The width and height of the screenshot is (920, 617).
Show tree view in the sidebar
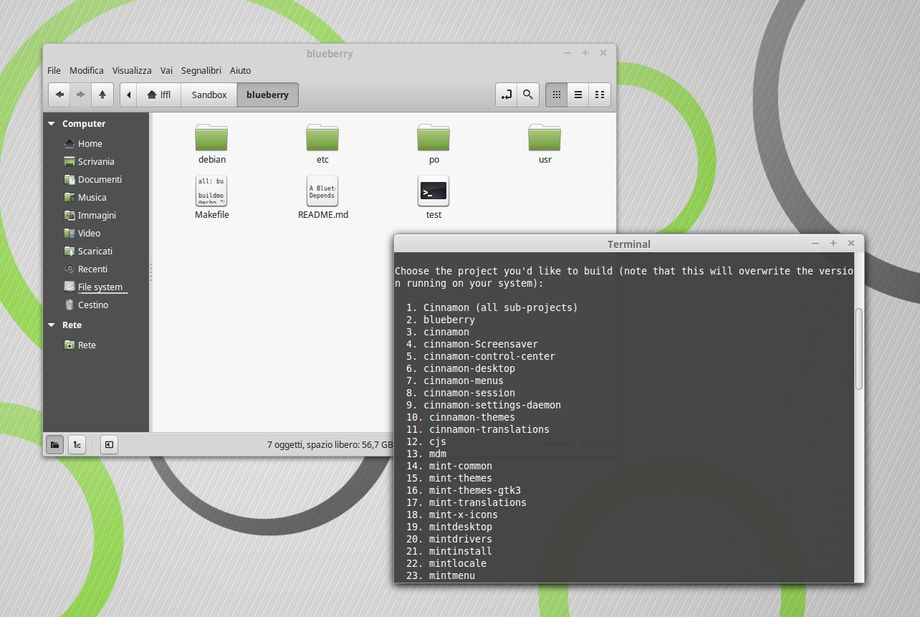click(x=77, y=444)
